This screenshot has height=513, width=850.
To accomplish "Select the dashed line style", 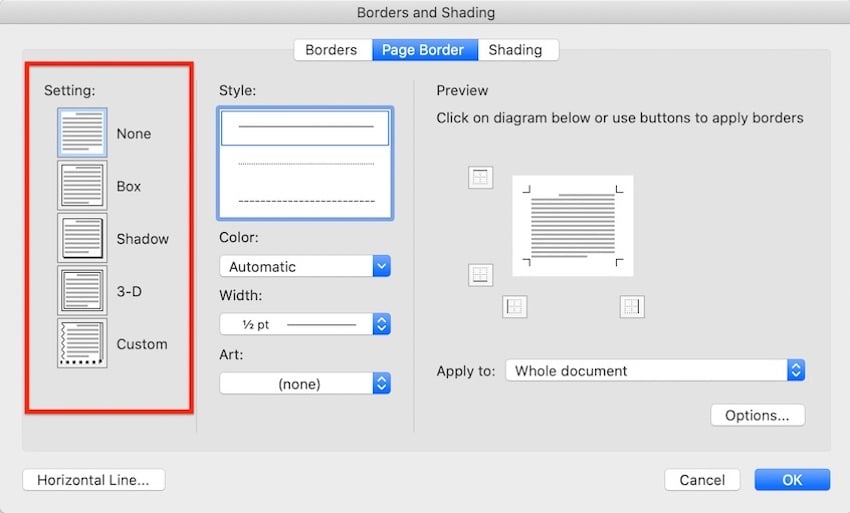I will tap(305, 201).
